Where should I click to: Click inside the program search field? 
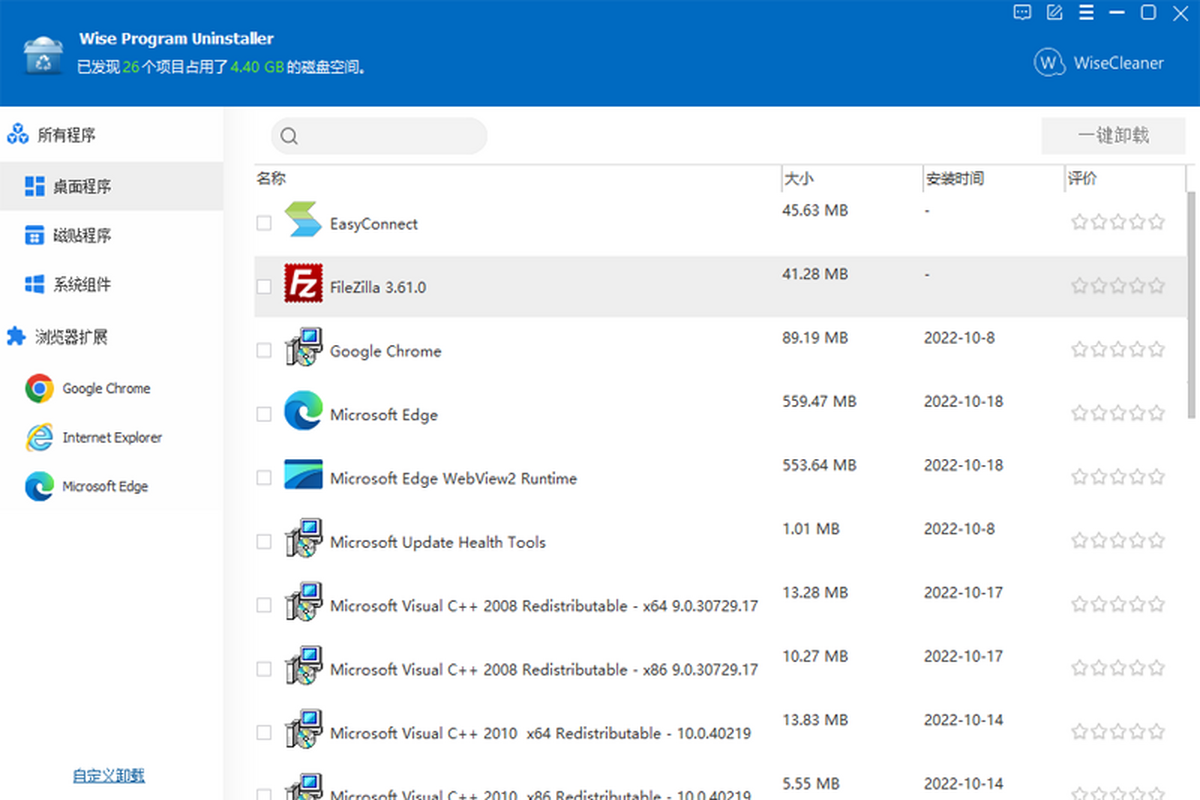(379, 136)
